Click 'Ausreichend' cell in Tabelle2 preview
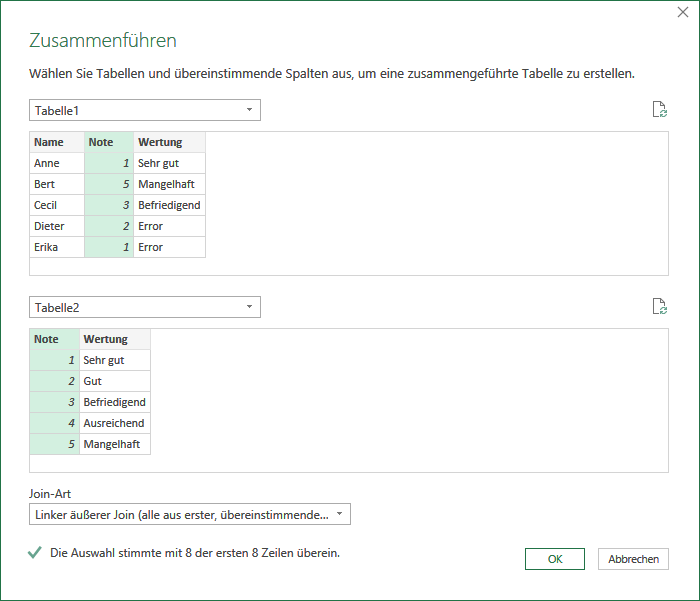Image resolution: width=700 pixels, height=601 pixels. [x=115, y=423]
